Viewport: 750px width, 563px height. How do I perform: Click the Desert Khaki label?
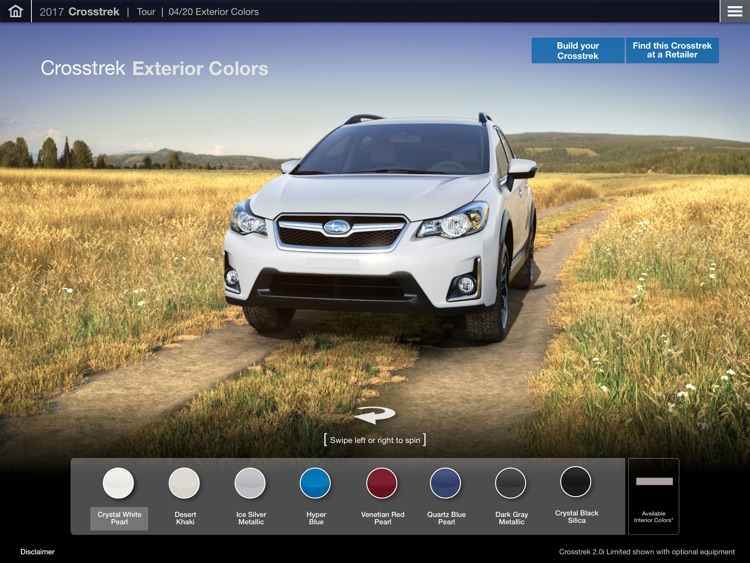click(x=185, y=518)
